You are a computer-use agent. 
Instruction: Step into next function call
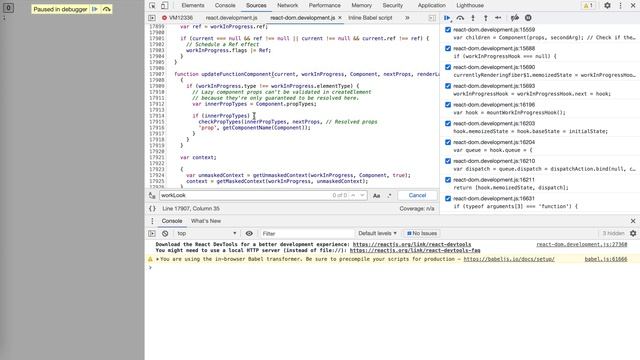pos(473,18)
